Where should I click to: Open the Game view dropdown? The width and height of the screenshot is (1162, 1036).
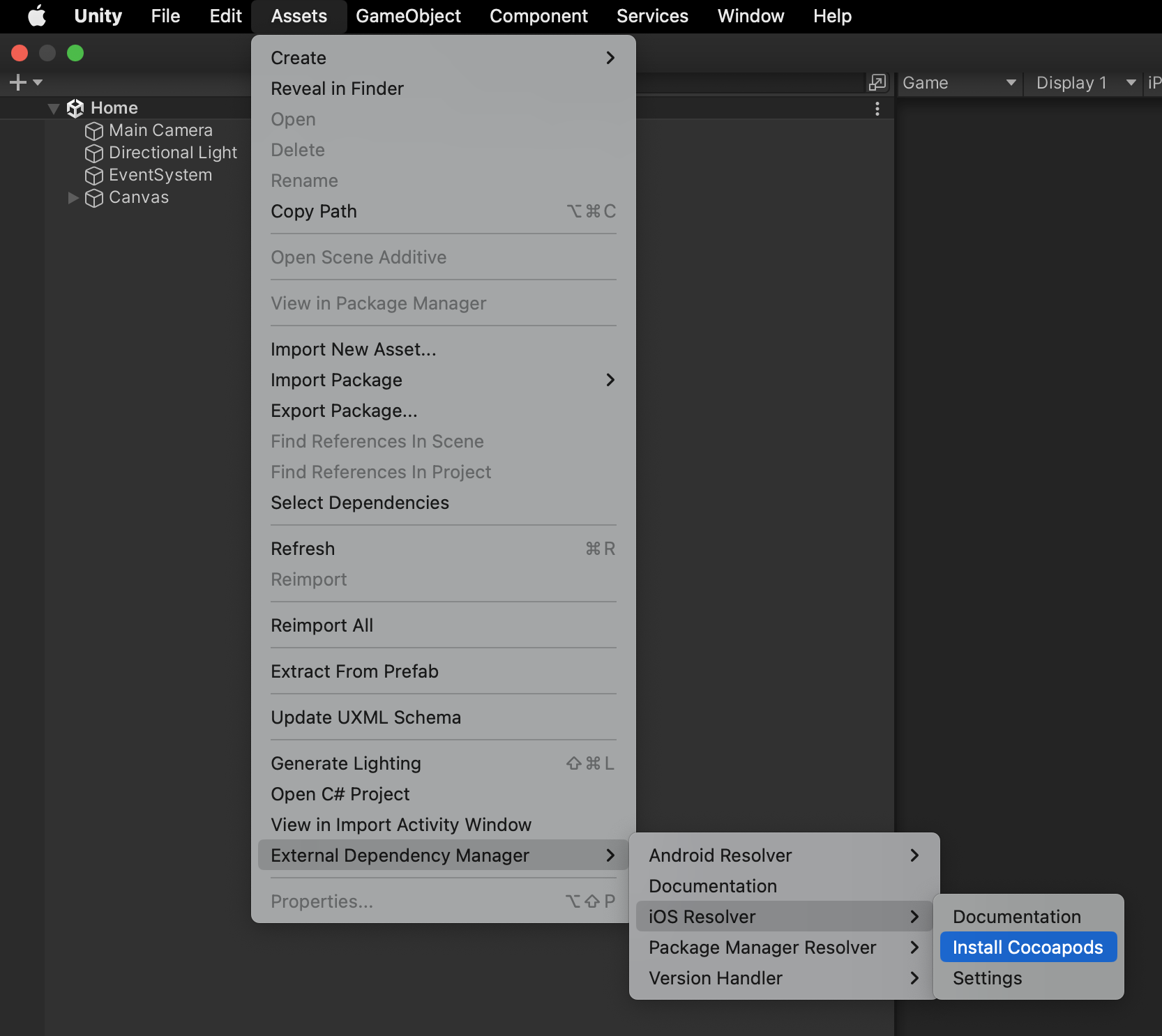958,83
